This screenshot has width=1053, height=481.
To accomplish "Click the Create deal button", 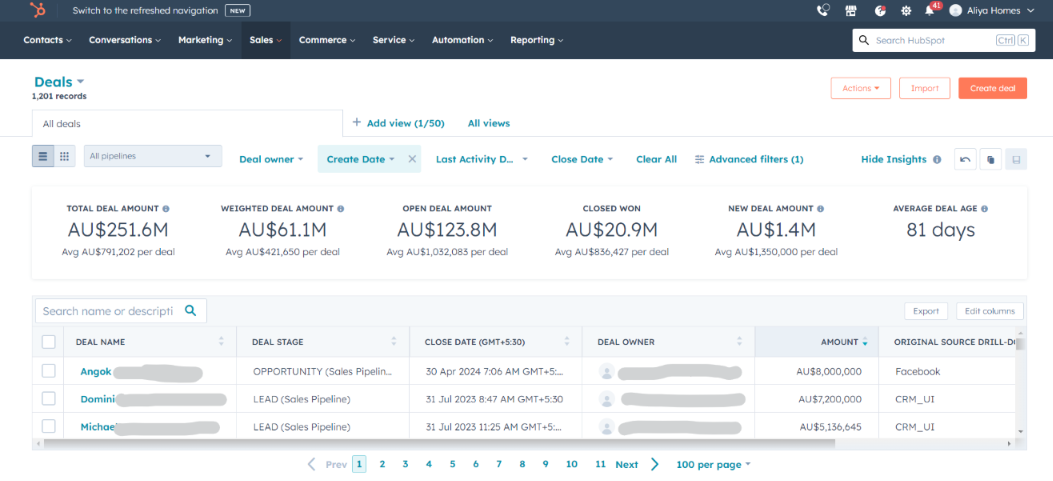I will tap(993, 88).
